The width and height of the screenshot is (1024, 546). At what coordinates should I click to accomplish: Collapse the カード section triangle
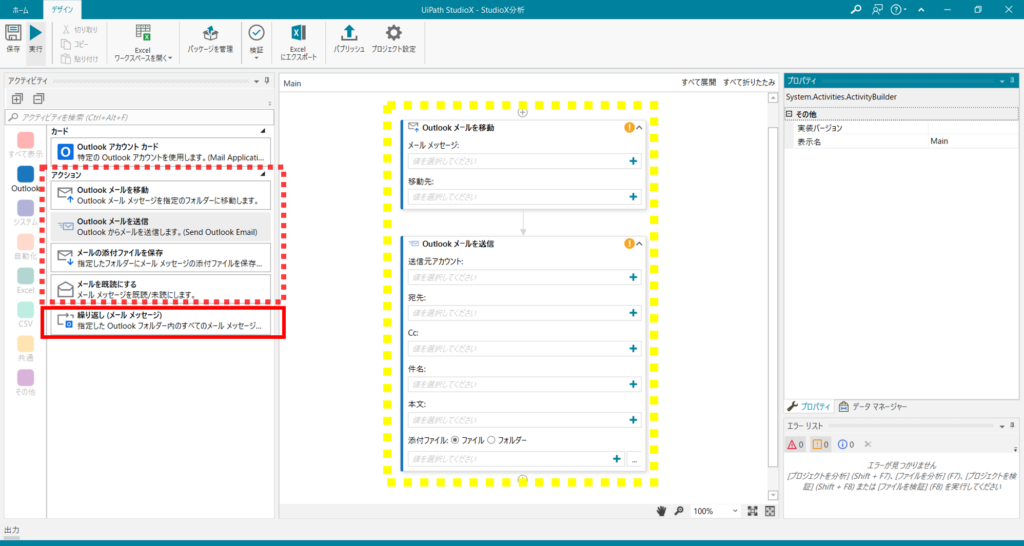pos(263,131)
